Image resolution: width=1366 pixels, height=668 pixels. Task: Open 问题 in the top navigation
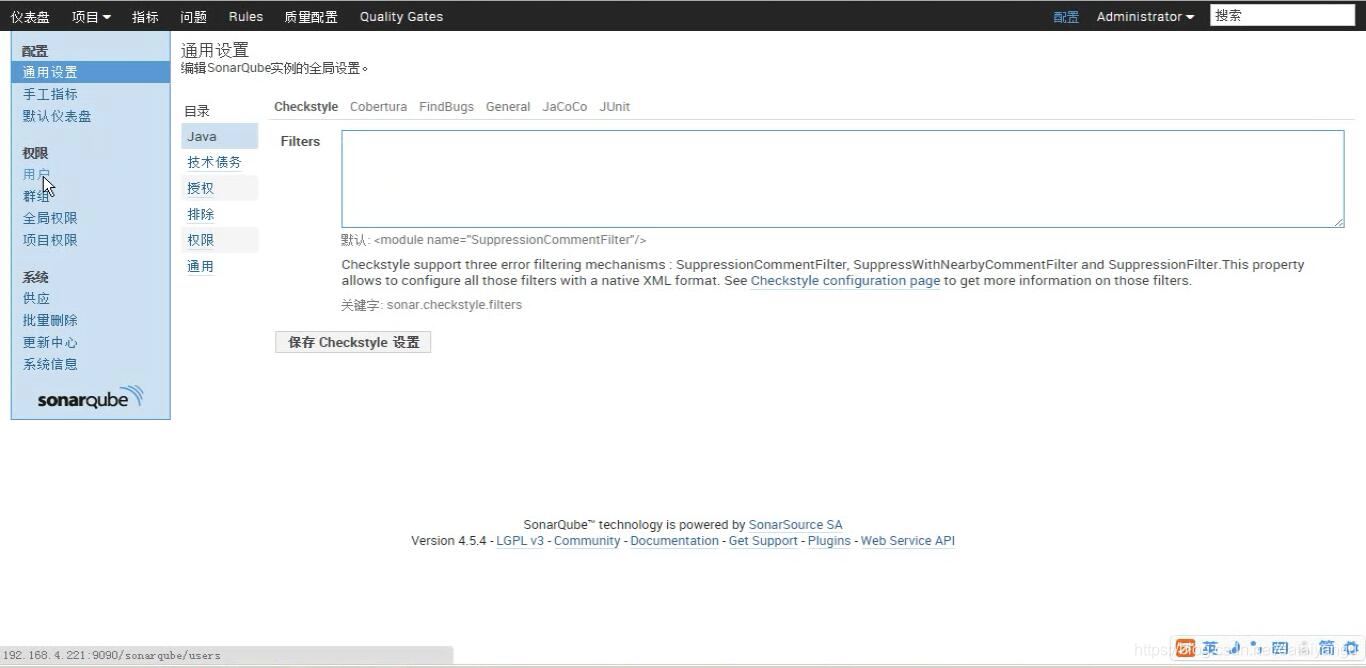(x=193, y=16)
